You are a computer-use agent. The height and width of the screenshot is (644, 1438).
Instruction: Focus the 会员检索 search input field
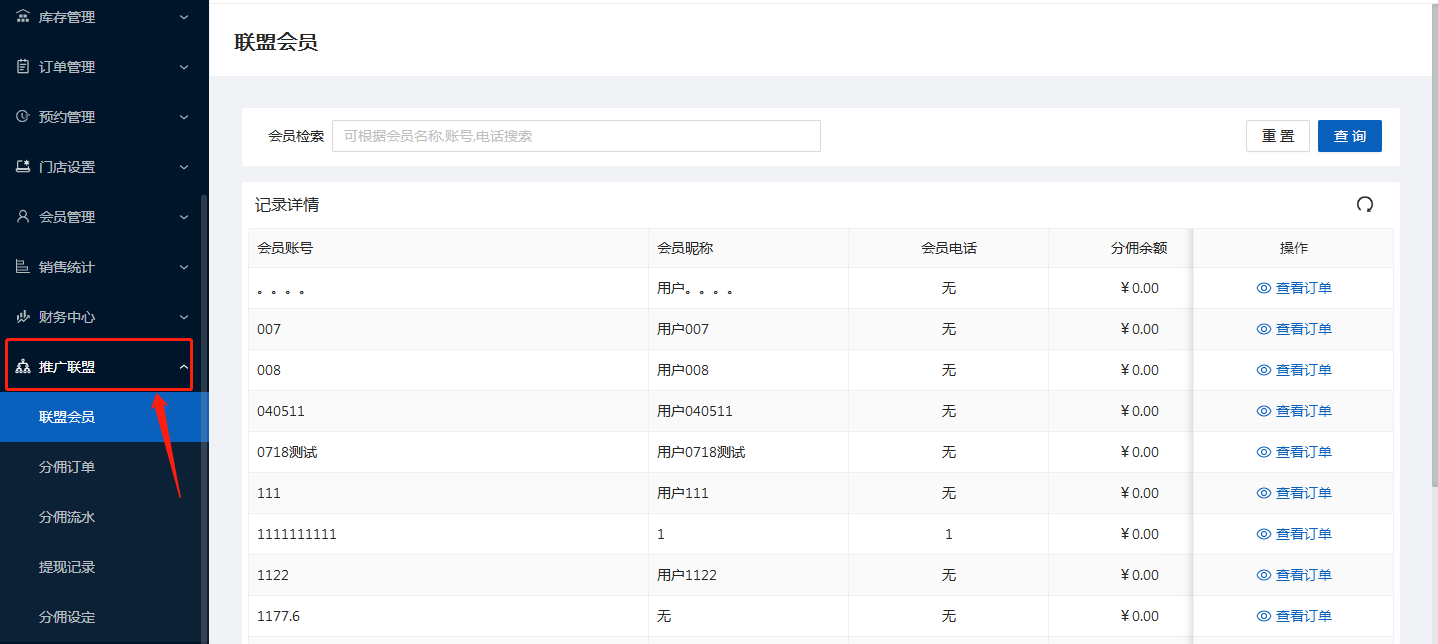click(576, 136)
